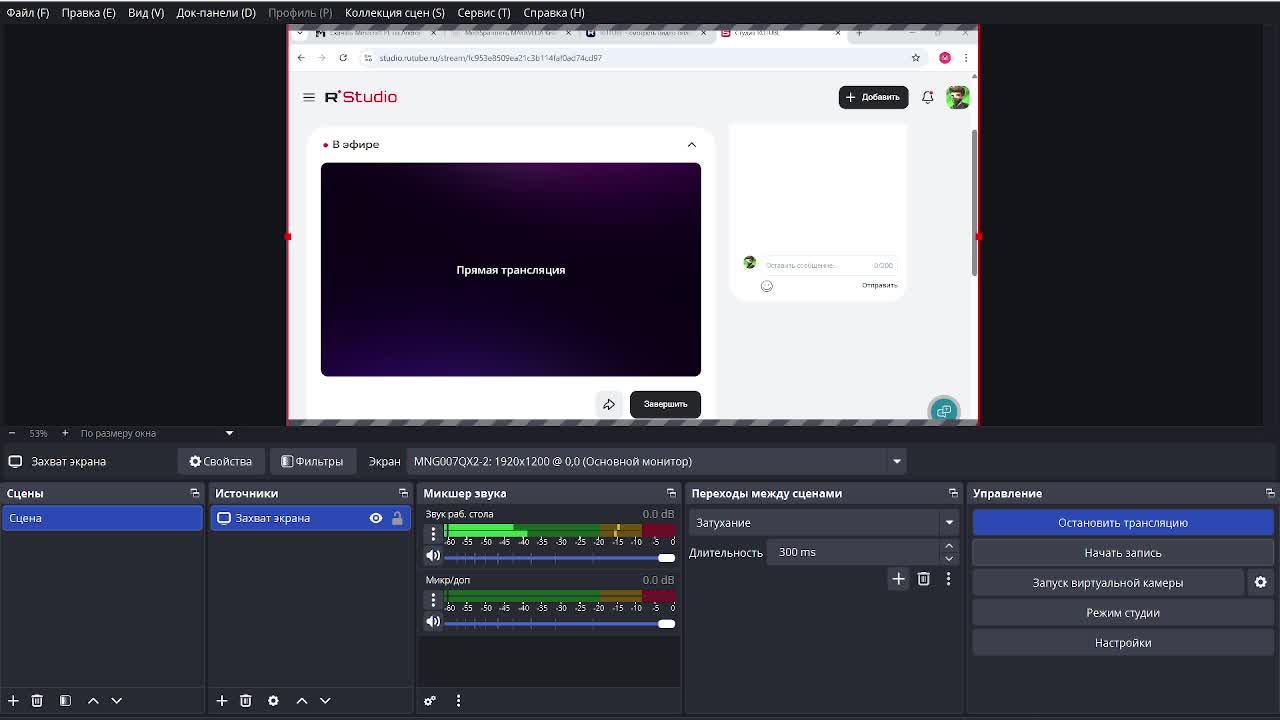Open Настройки from the Управление panel
Viewport: 1280px width, 720px height.
point(1123,642)
